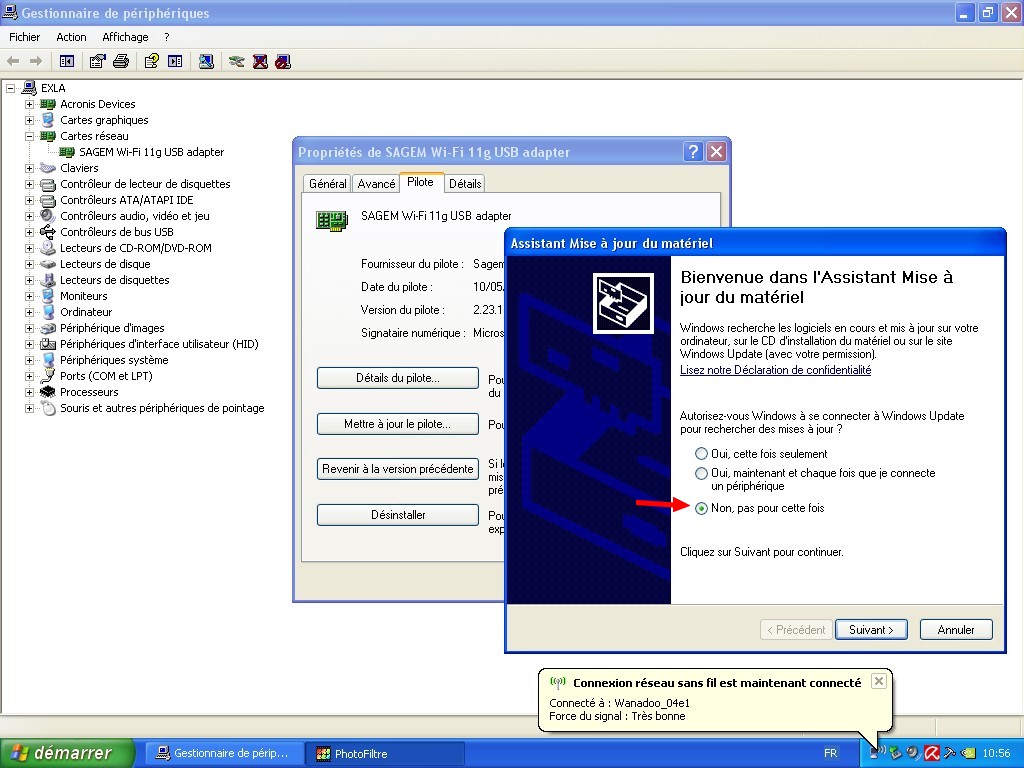Image resolution: width=1024 pixels, height=768 pixels.
Task: Select Périphérique d'images tree item
Action: click(112, 328)
